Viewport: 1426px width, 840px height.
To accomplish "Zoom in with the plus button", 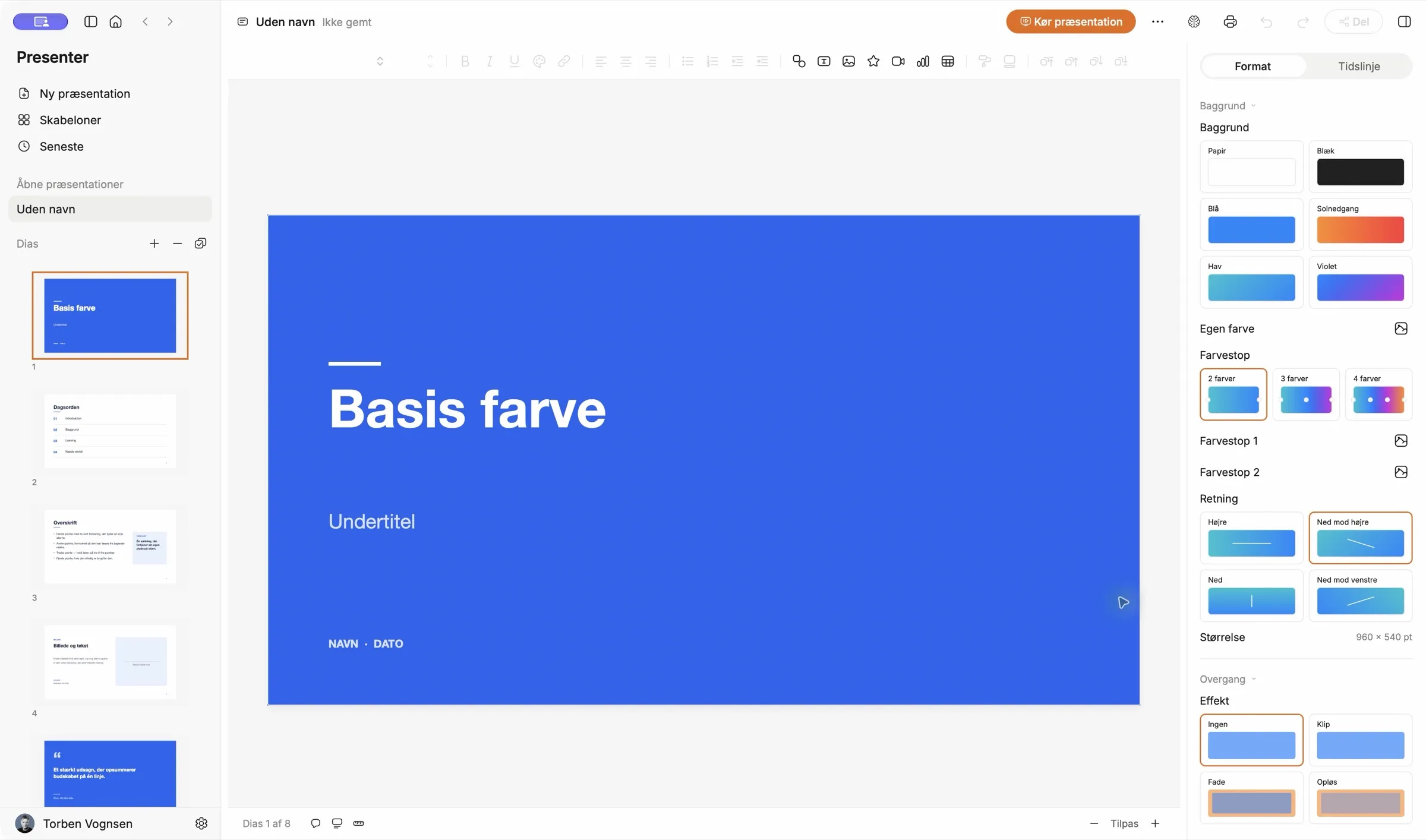I will point(1155,823).
